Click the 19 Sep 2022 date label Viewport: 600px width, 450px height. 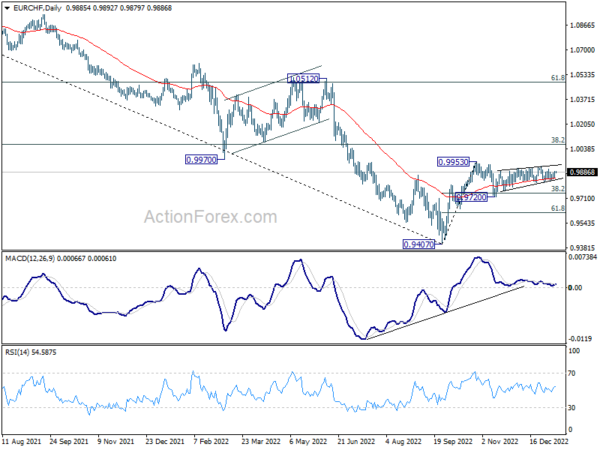pos(453,441)
